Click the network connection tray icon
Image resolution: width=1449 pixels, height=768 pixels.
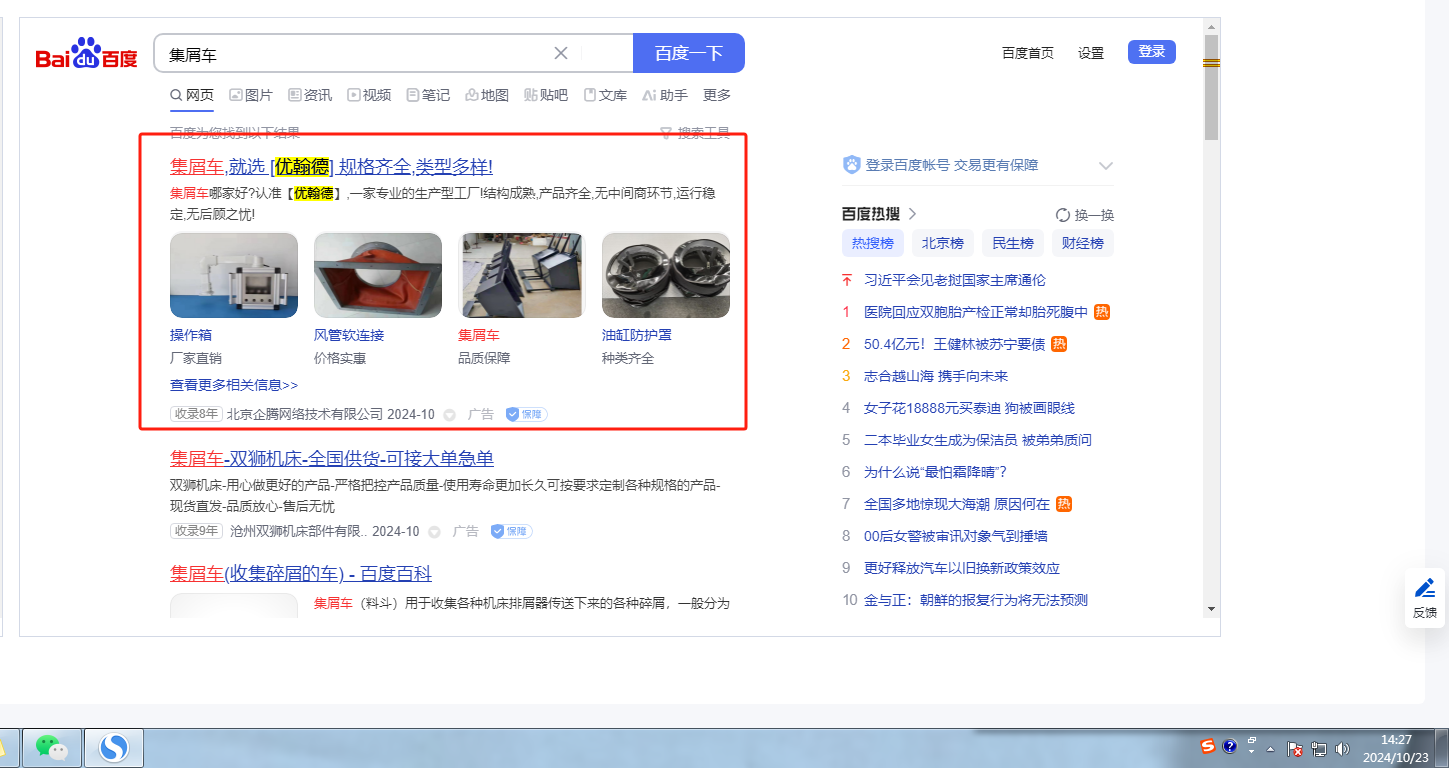point(1318,748)
